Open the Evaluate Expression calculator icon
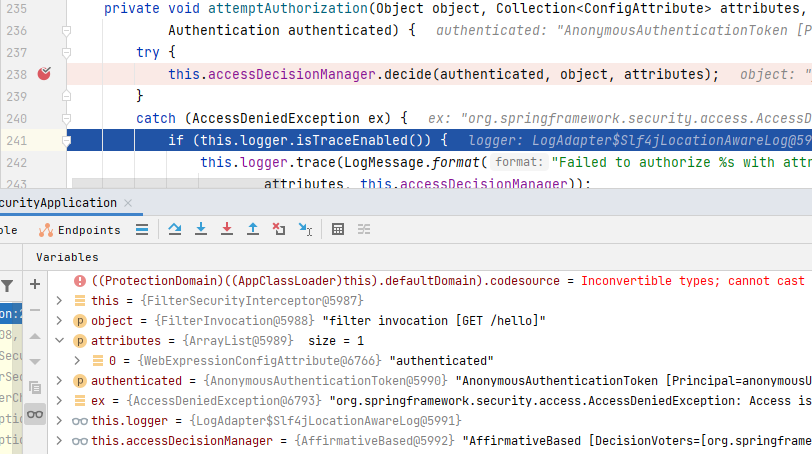812x454 pixels. [338, 229]
